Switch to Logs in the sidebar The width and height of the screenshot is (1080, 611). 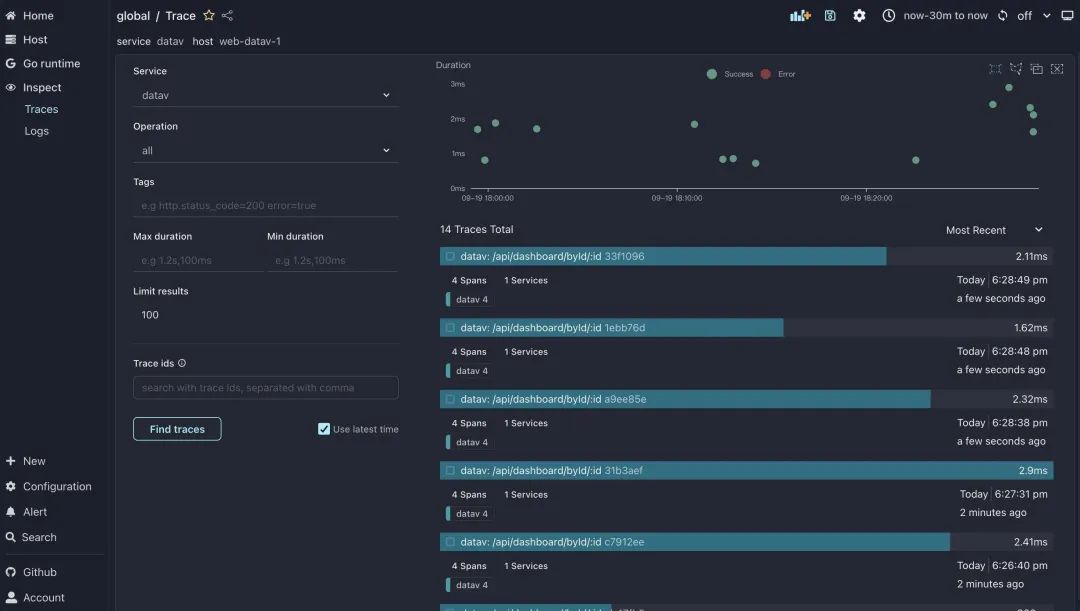[38, 130]
